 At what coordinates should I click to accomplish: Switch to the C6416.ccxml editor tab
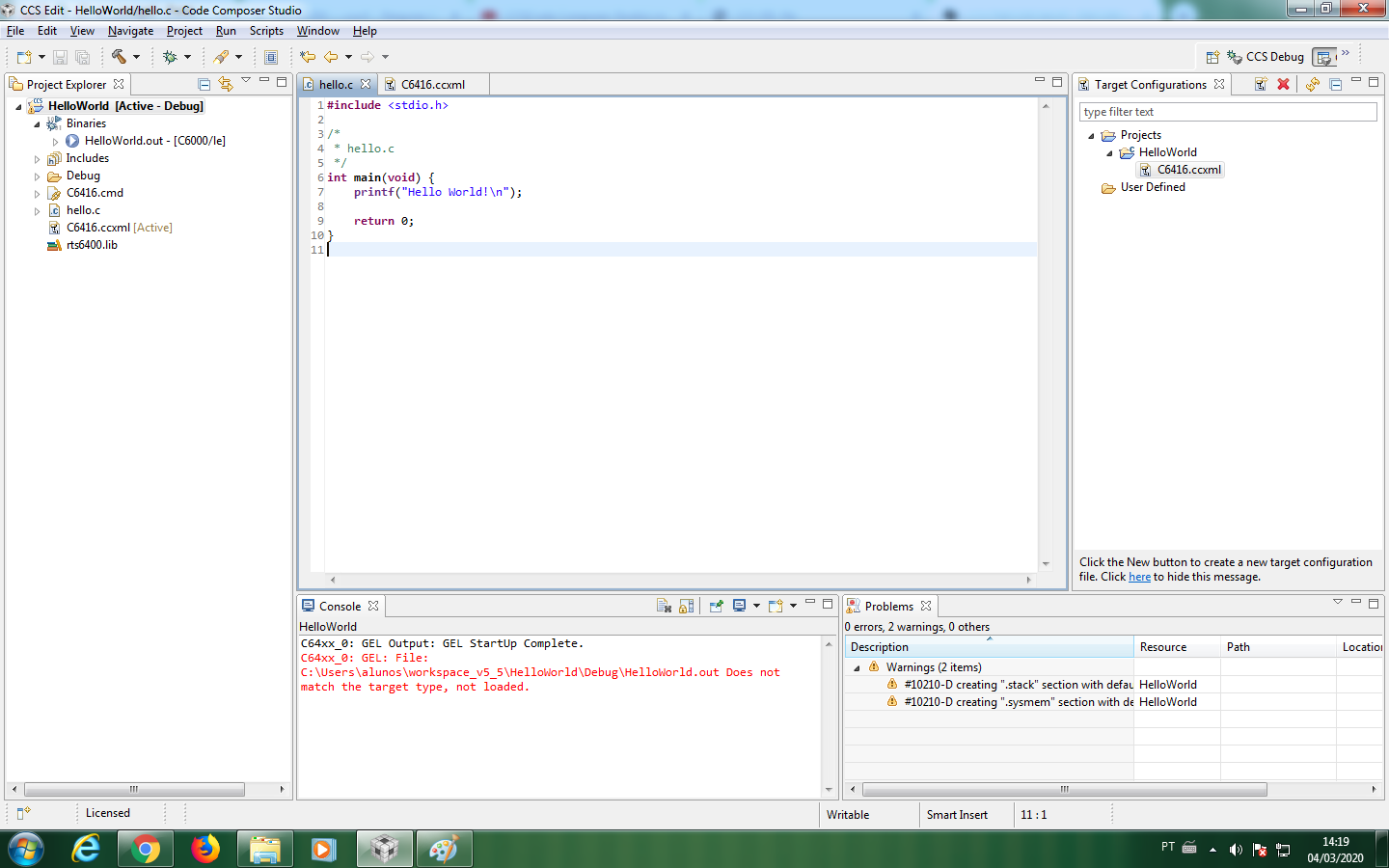pyautogui.click(x=433, y=85)
